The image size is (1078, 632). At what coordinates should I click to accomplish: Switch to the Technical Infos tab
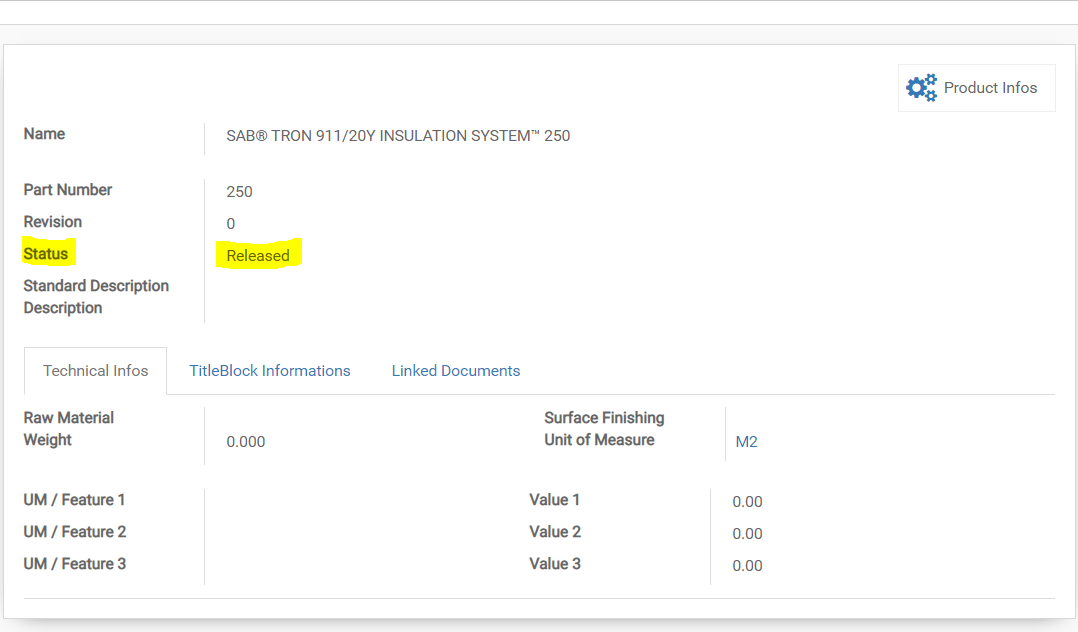(96, 371)
